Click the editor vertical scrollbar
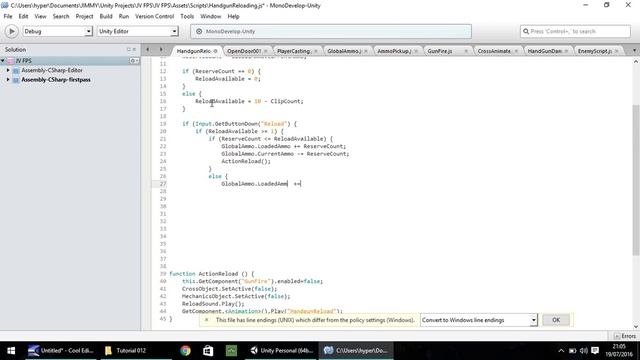 (x=636, y=180)
